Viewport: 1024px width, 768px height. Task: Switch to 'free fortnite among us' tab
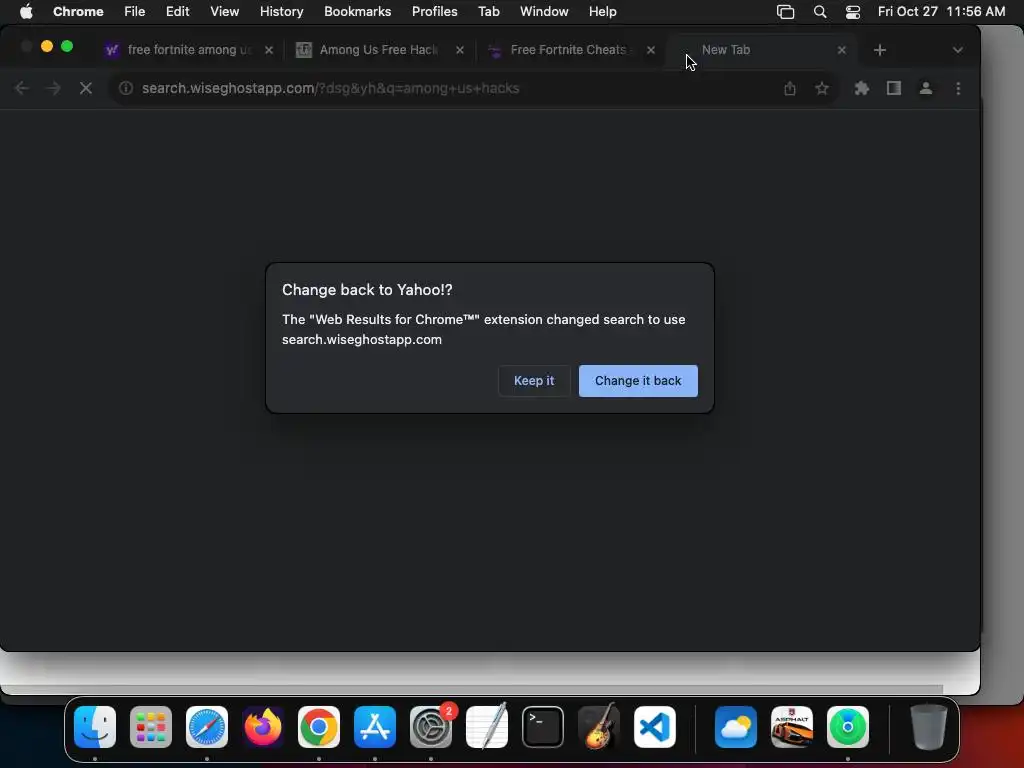pos(189,50)
